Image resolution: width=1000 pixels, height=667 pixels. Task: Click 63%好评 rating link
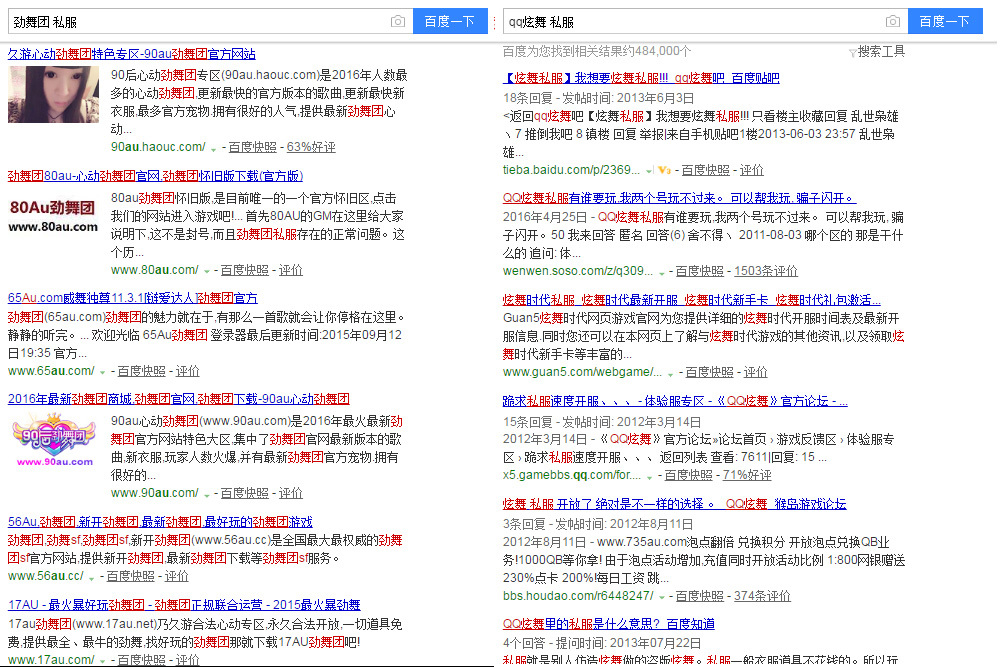pos(311,147)
